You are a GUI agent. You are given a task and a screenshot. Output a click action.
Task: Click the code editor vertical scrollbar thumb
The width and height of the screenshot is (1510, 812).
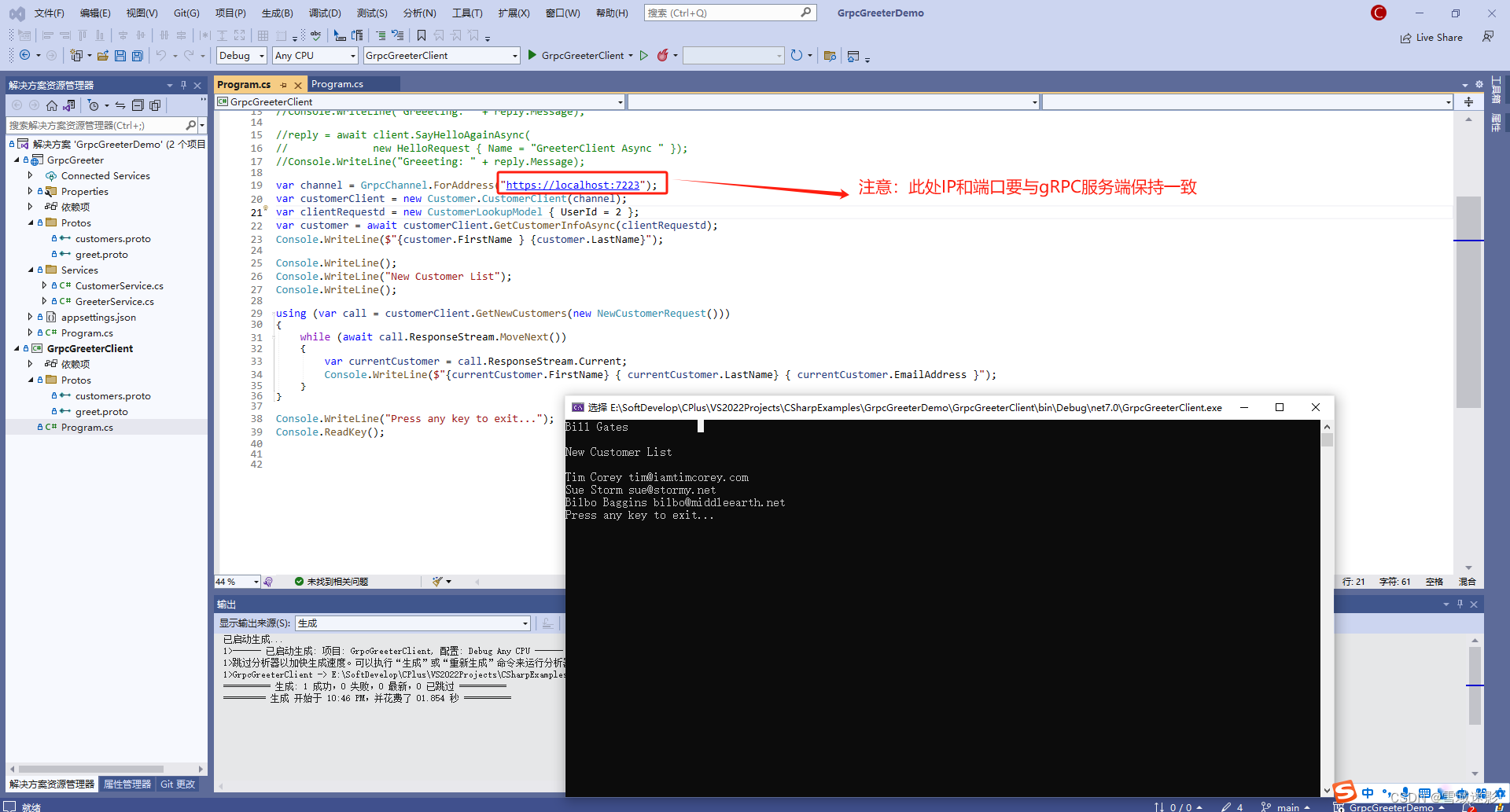click(x=1468, y=302)
